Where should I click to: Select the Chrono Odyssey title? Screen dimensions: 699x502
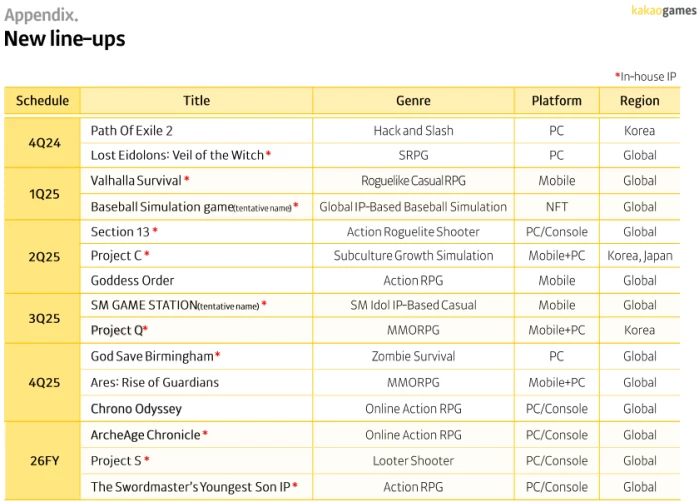tap(136, 409)
